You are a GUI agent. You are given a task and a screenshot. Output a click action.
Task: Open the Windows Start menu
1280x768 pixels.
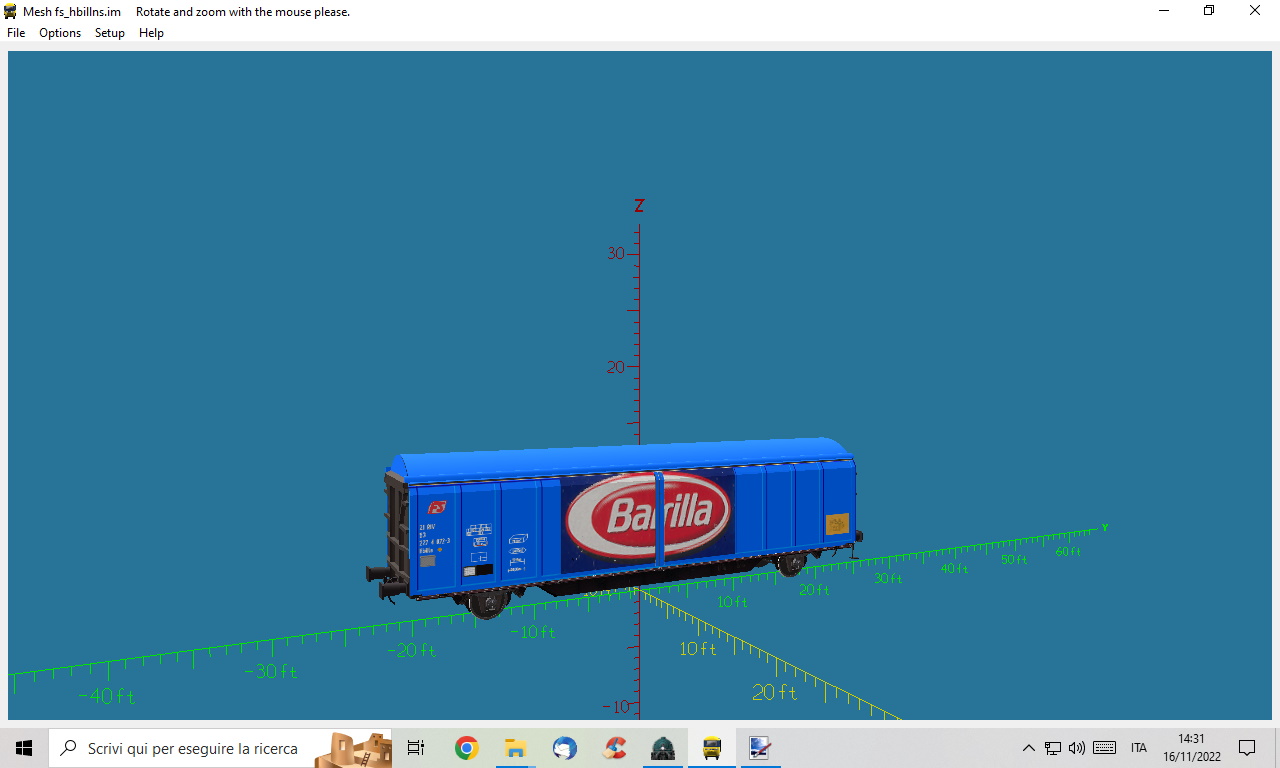coord(24,748)
